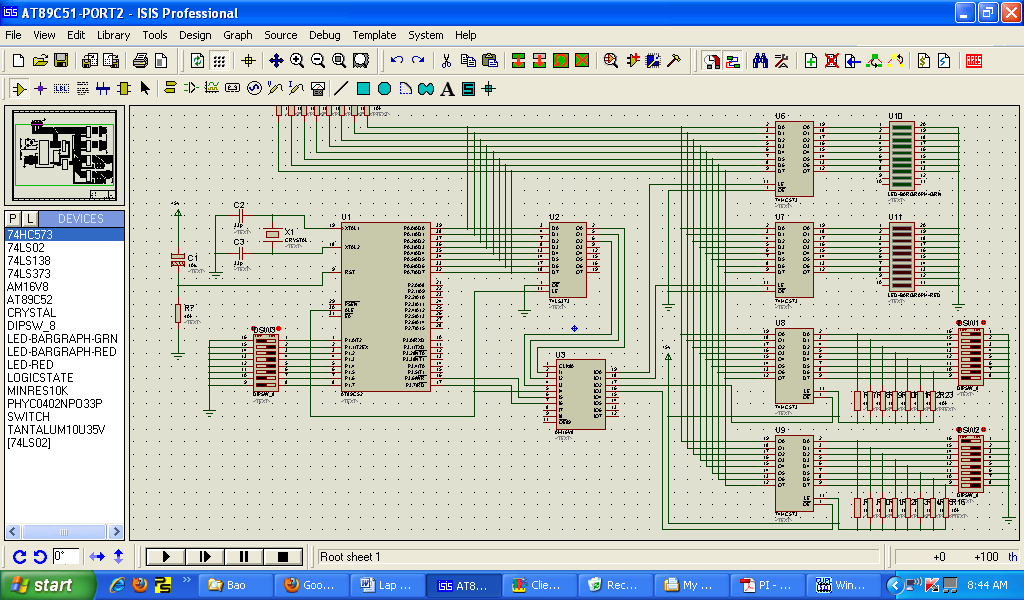Rotate clockwise button
Screen dimensions: 1024x600
(20, 556)
